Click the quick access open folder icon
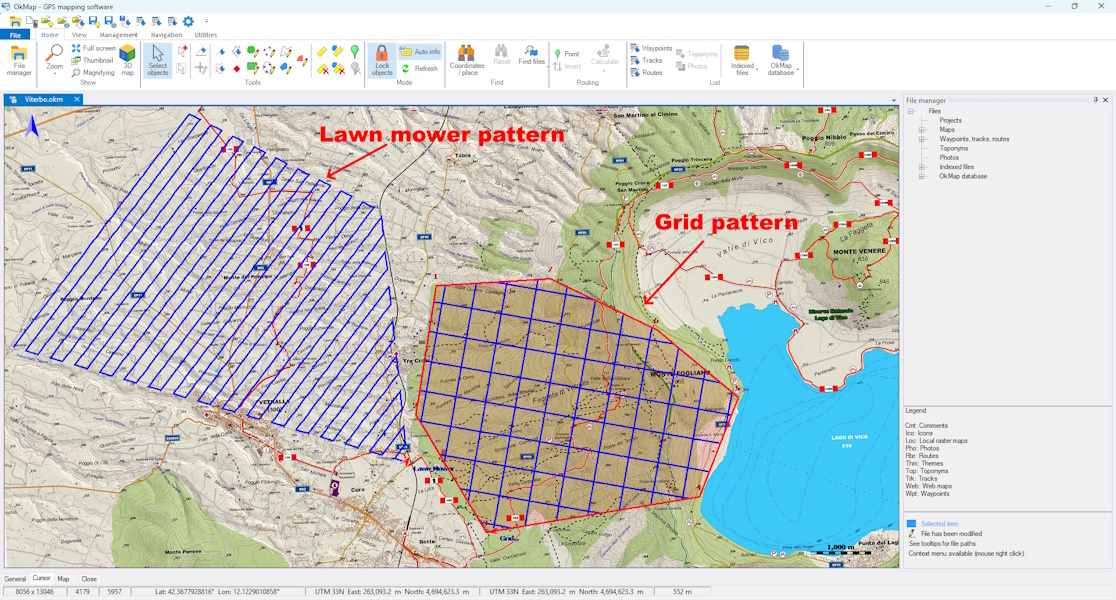 point(15,21)
